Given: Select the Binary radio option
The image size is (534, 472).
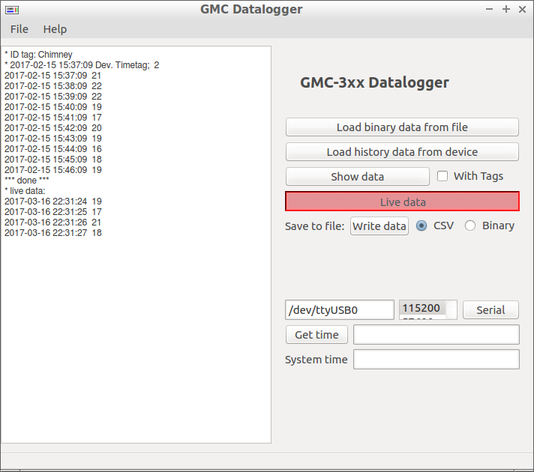Looking at the screenshot, I should pyautogui.click(x=470, y=225).
